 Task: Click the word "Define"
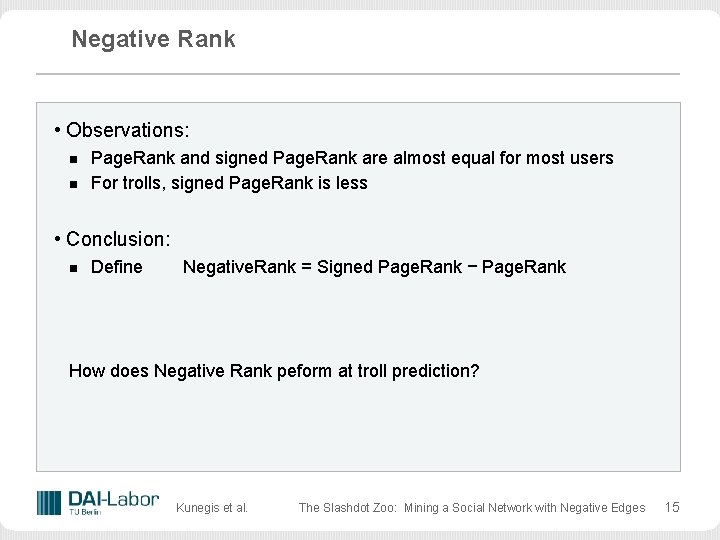pyautogui.click(x=117, y=267)
